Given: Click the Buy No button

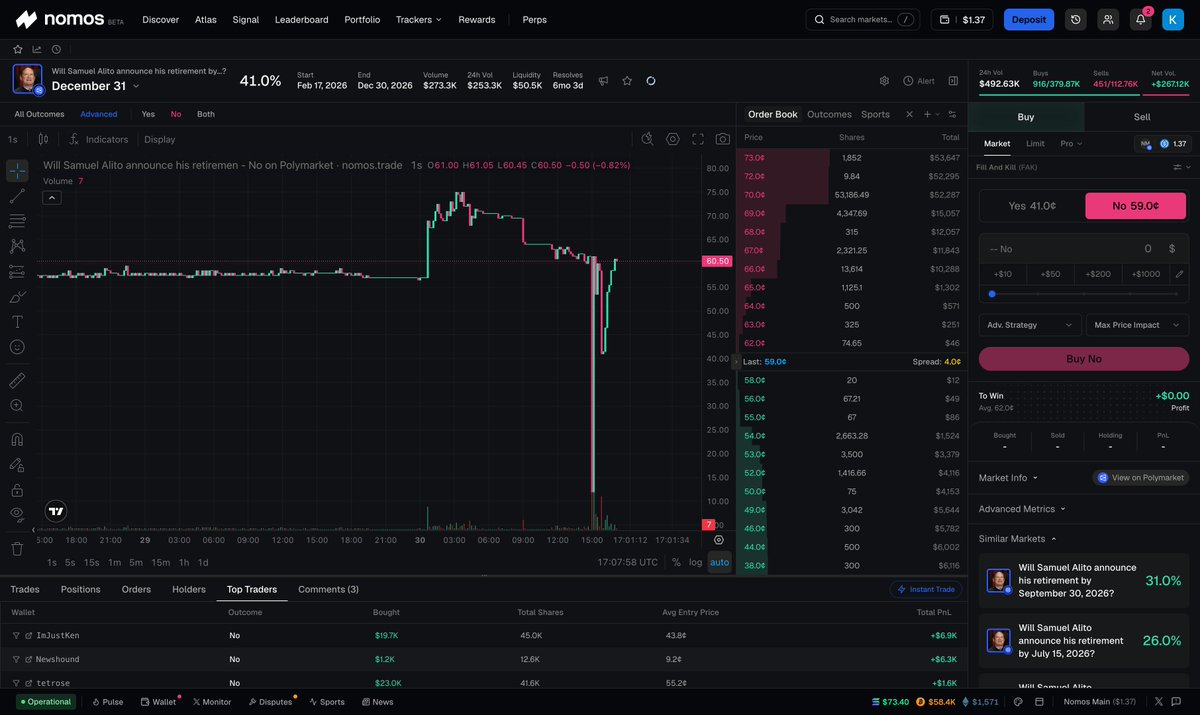Looking at the screenshot, I should tap(1084, 359).
